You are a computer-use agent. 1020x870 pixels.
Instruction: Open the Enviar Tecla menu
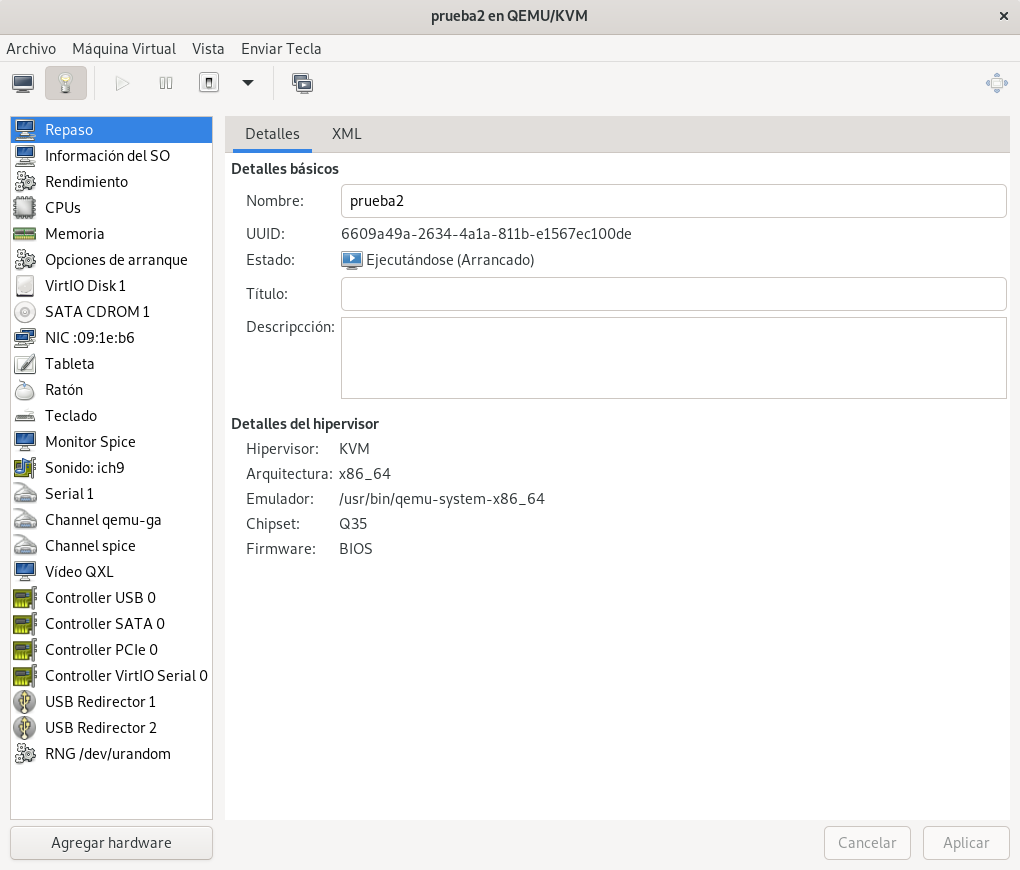281,49
